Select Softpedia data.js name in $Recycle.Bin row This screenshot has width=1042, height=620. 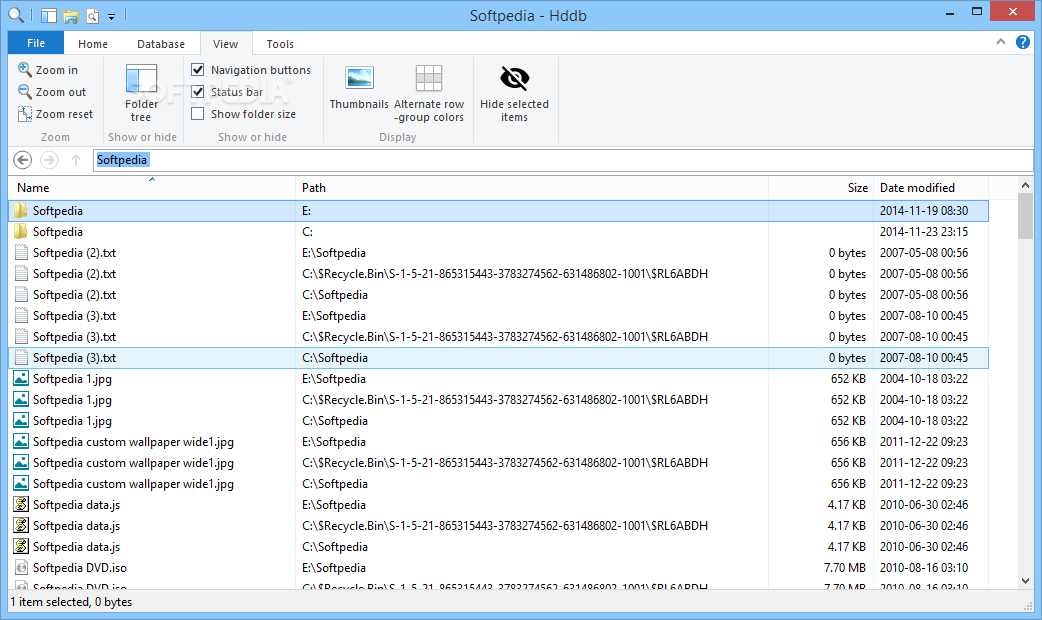[x=76, y=526]
